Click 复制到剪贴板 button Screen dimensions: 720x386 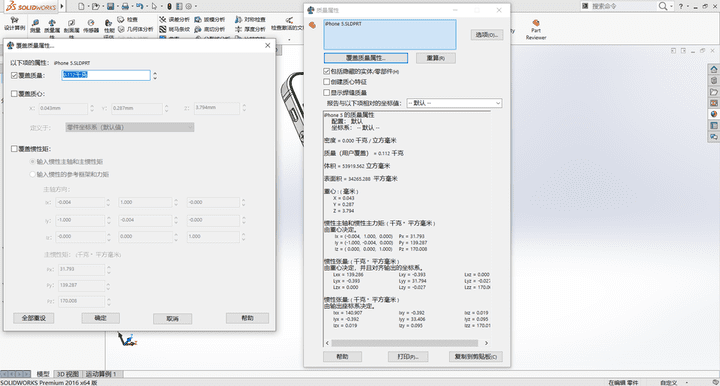point(475,357)
